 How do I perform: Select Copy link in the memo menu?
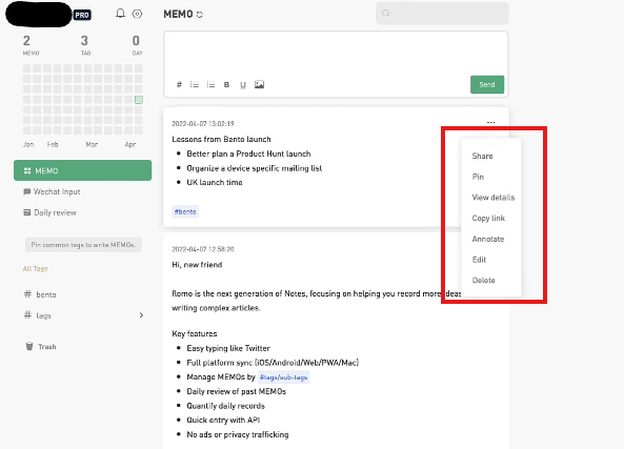[488, 218]
